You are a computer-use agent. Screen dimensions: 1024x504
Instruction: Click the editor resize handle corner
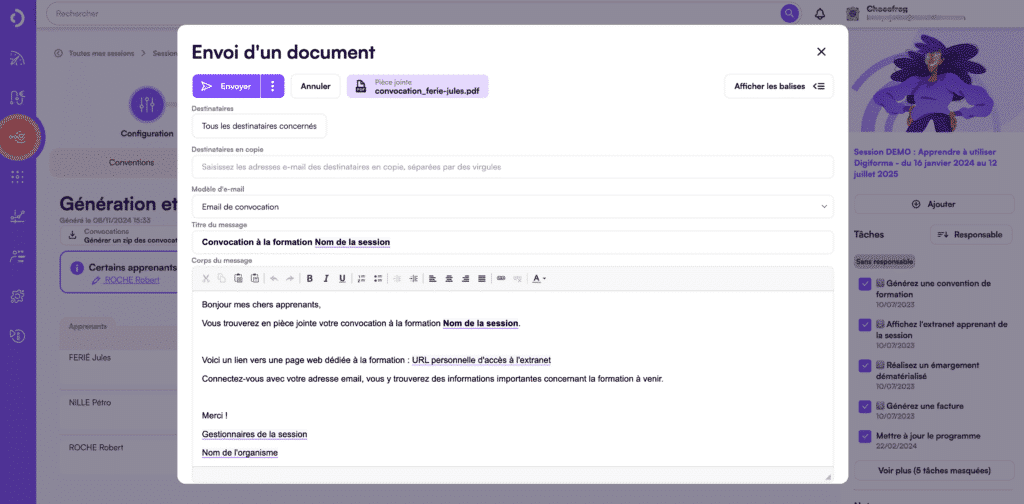(828, 478)
